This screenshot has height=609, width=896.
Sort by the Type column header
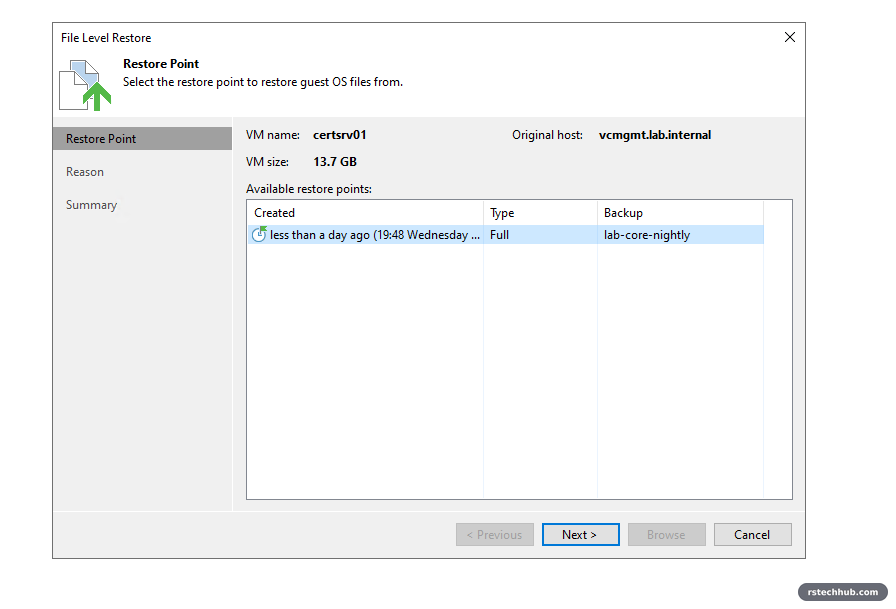541,213
